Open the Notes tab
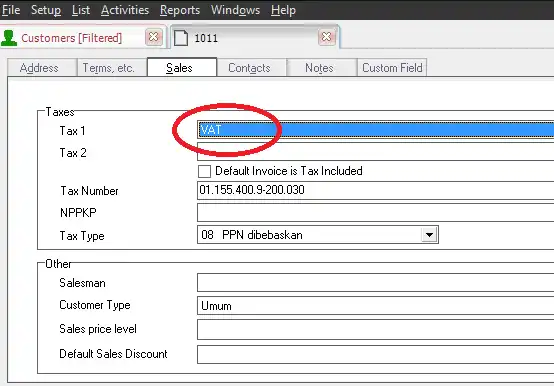The image size is (554, 386). 322,67
